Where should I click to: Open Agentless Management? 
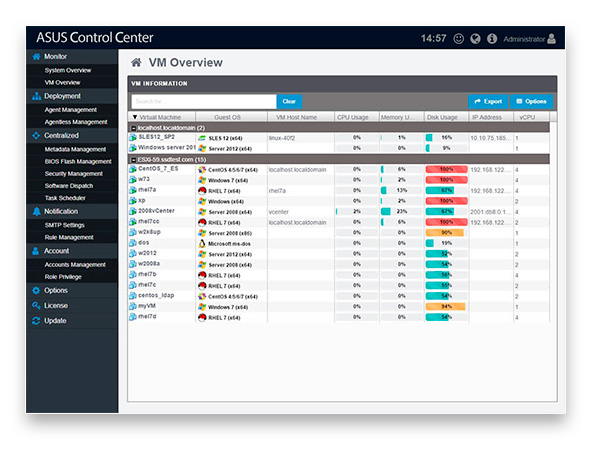(x=76, y=122)
